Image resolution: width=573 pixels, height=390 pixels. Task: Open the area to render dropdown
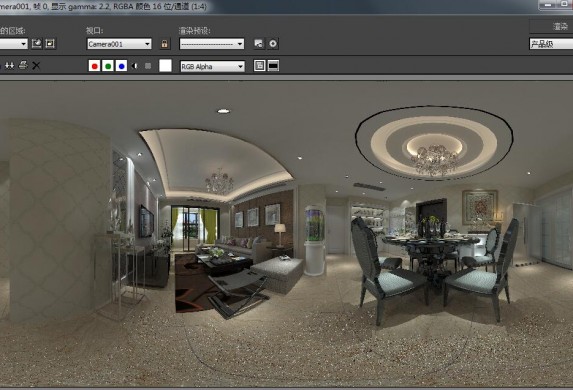coord(14,44)
